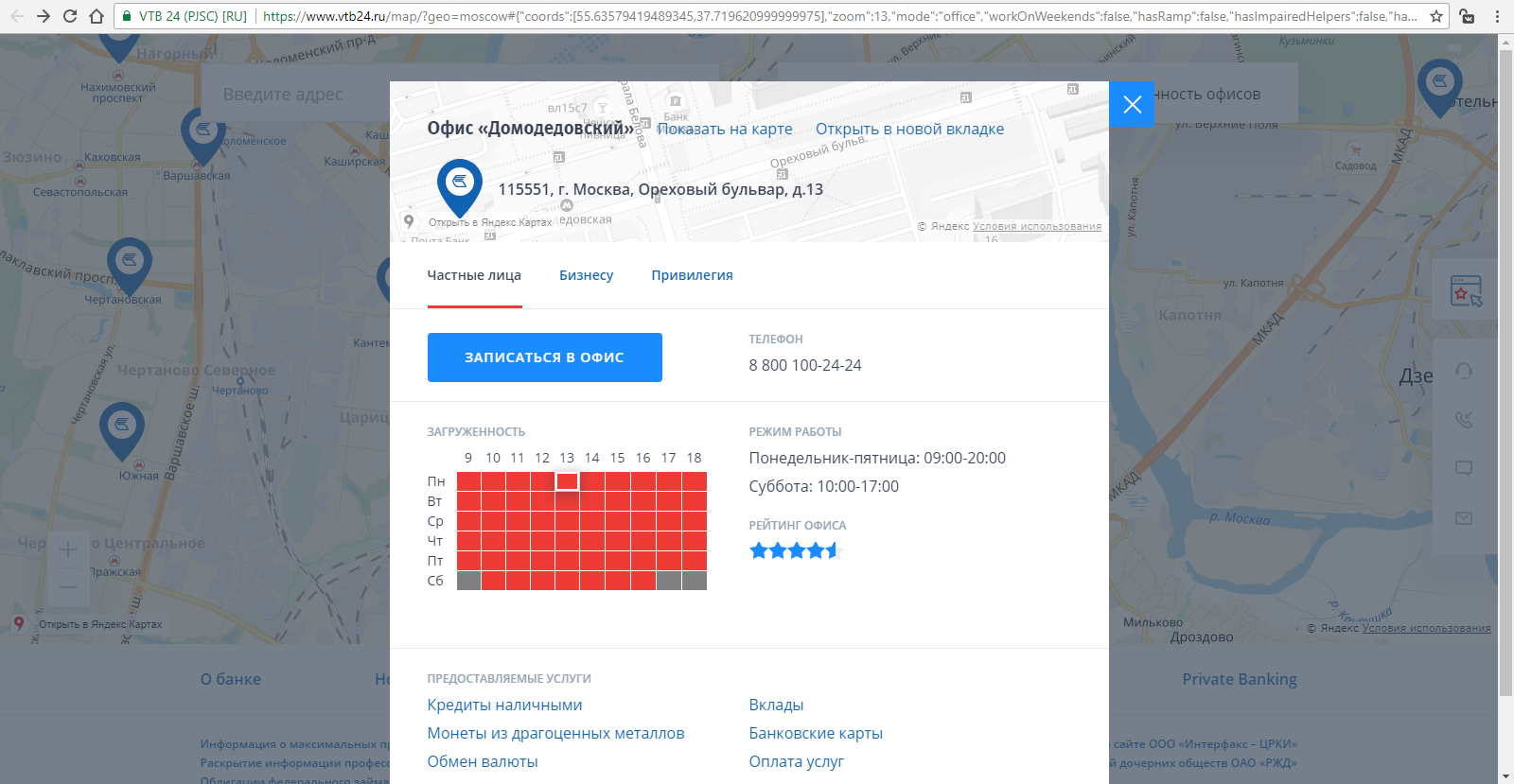Reload the page in the browser

(x=70, y=16)
